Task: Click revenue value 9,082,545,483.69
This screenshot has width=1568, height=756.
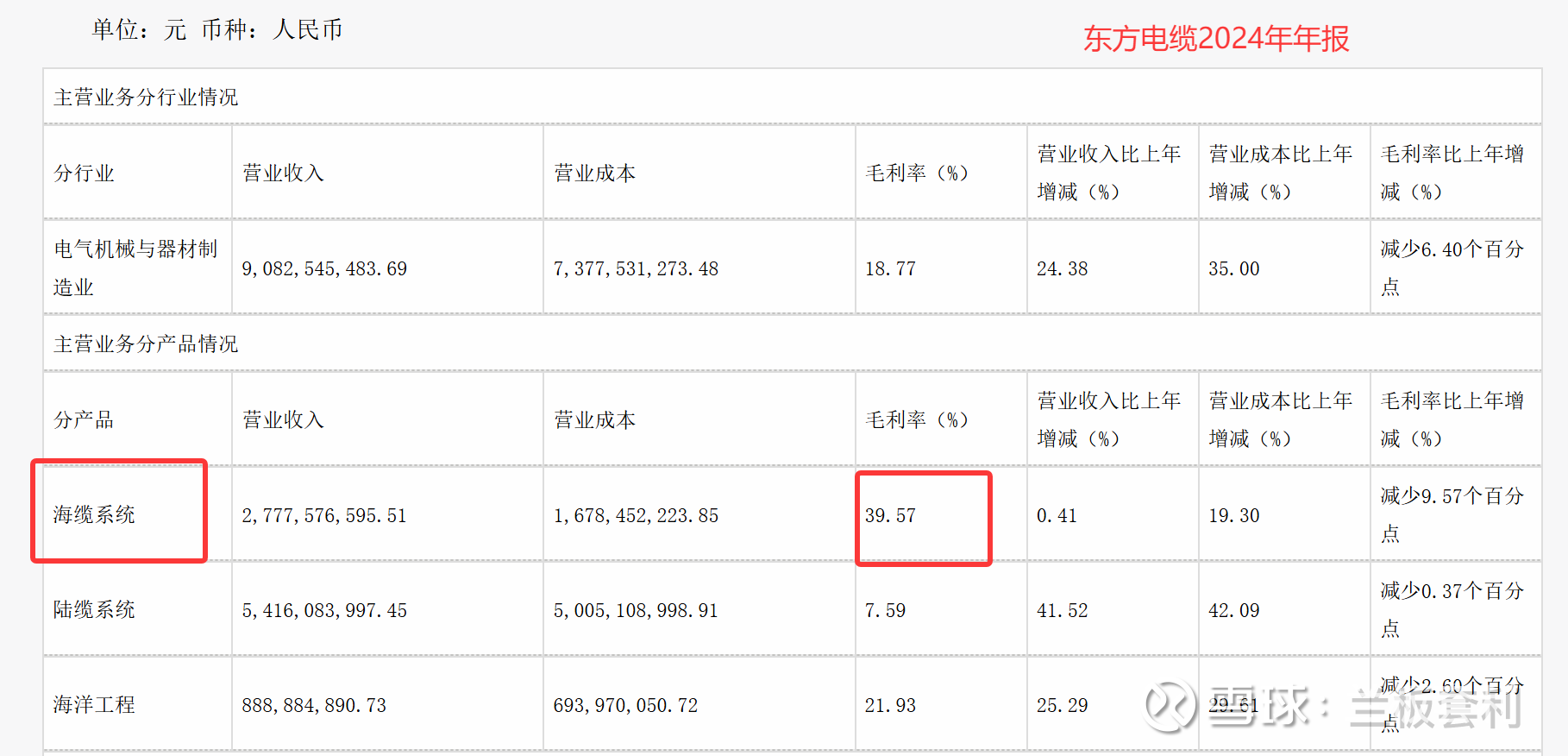Action: click(324, 269)
